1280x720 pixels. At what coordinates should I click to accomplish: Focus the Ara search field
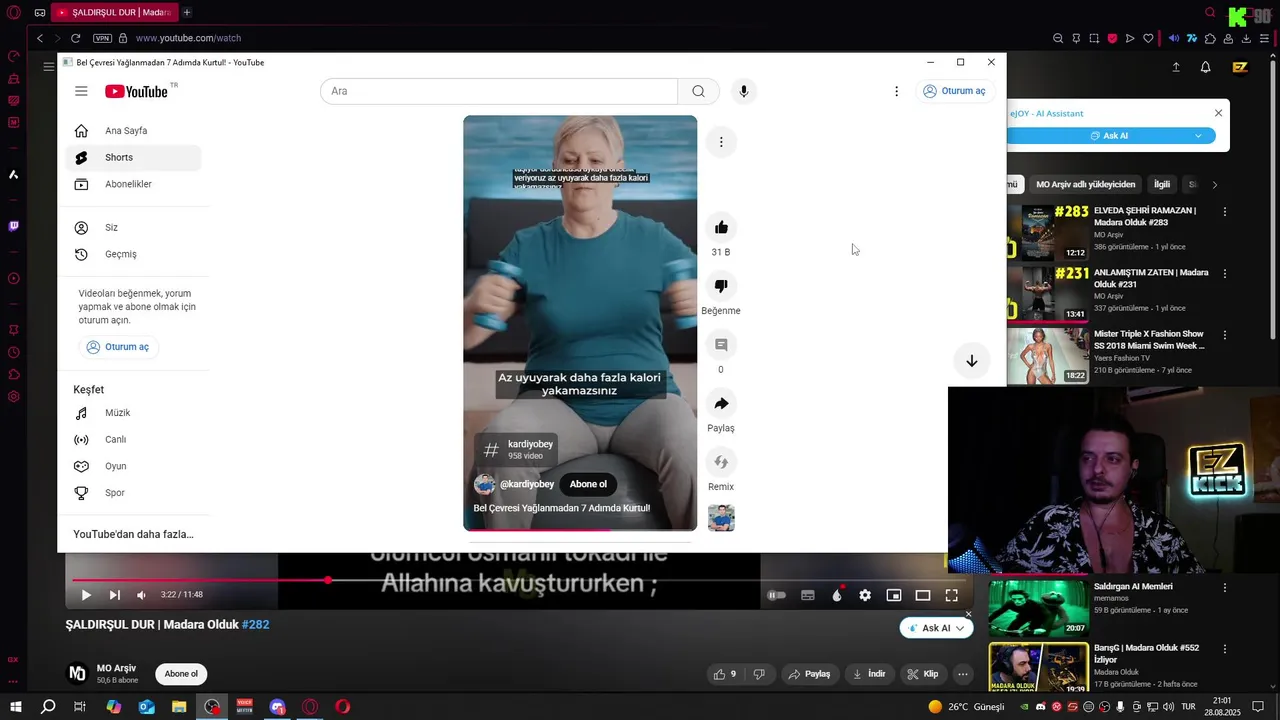point(499,91)
